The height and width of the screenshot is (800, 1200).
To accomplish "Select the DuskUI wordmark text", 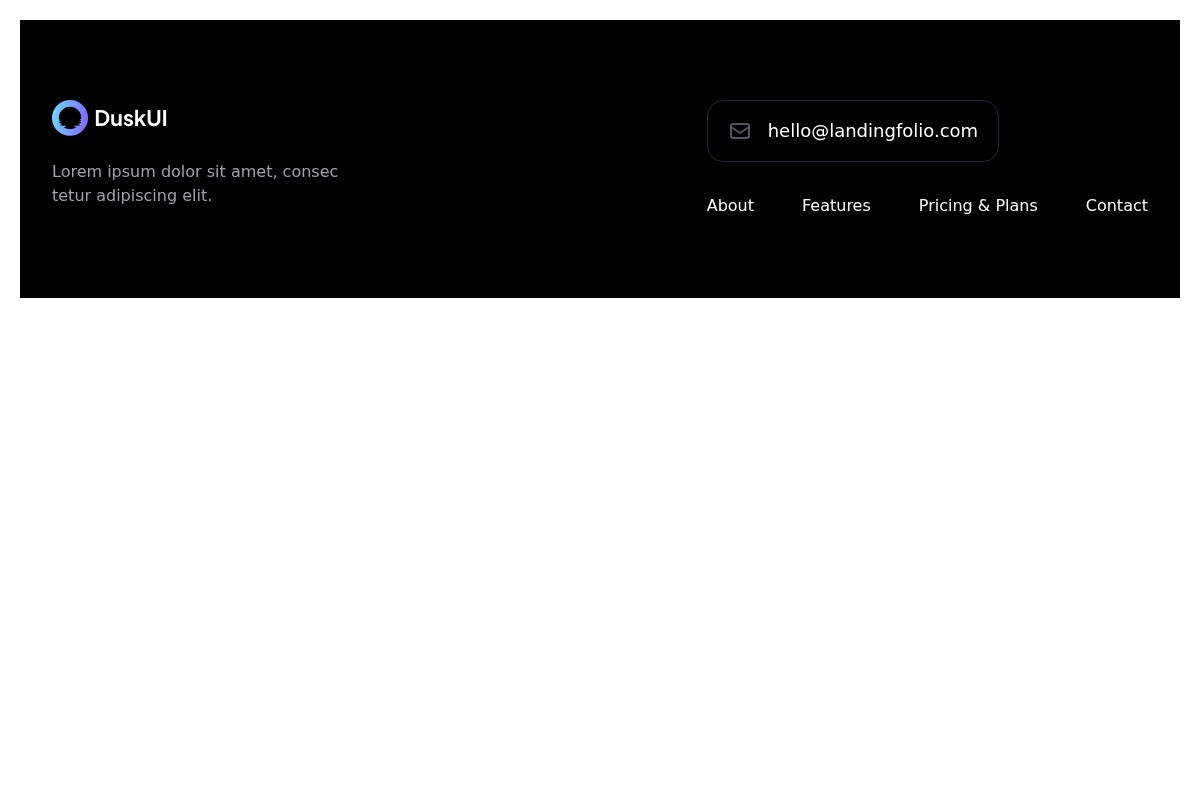I will click(x=131, y=118).
